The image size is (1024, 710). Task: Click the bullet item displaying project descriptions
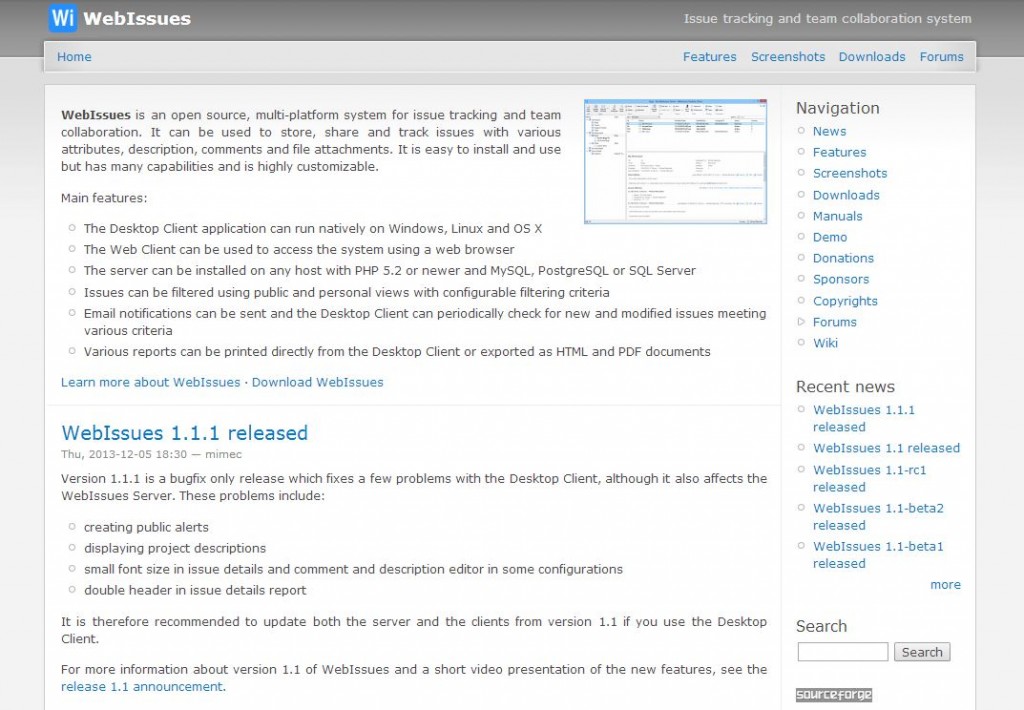pos(175,548)
